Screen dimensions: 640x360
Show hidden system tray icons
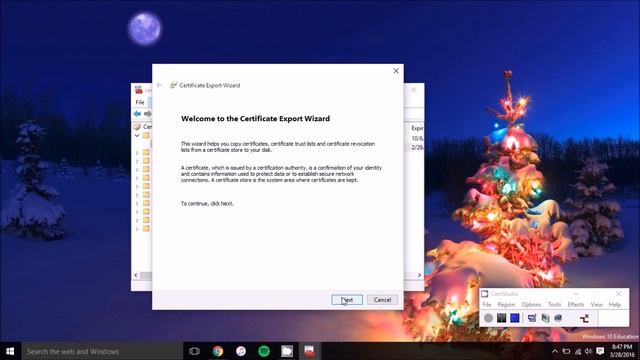pyautogui.click(x=555, y=351)
